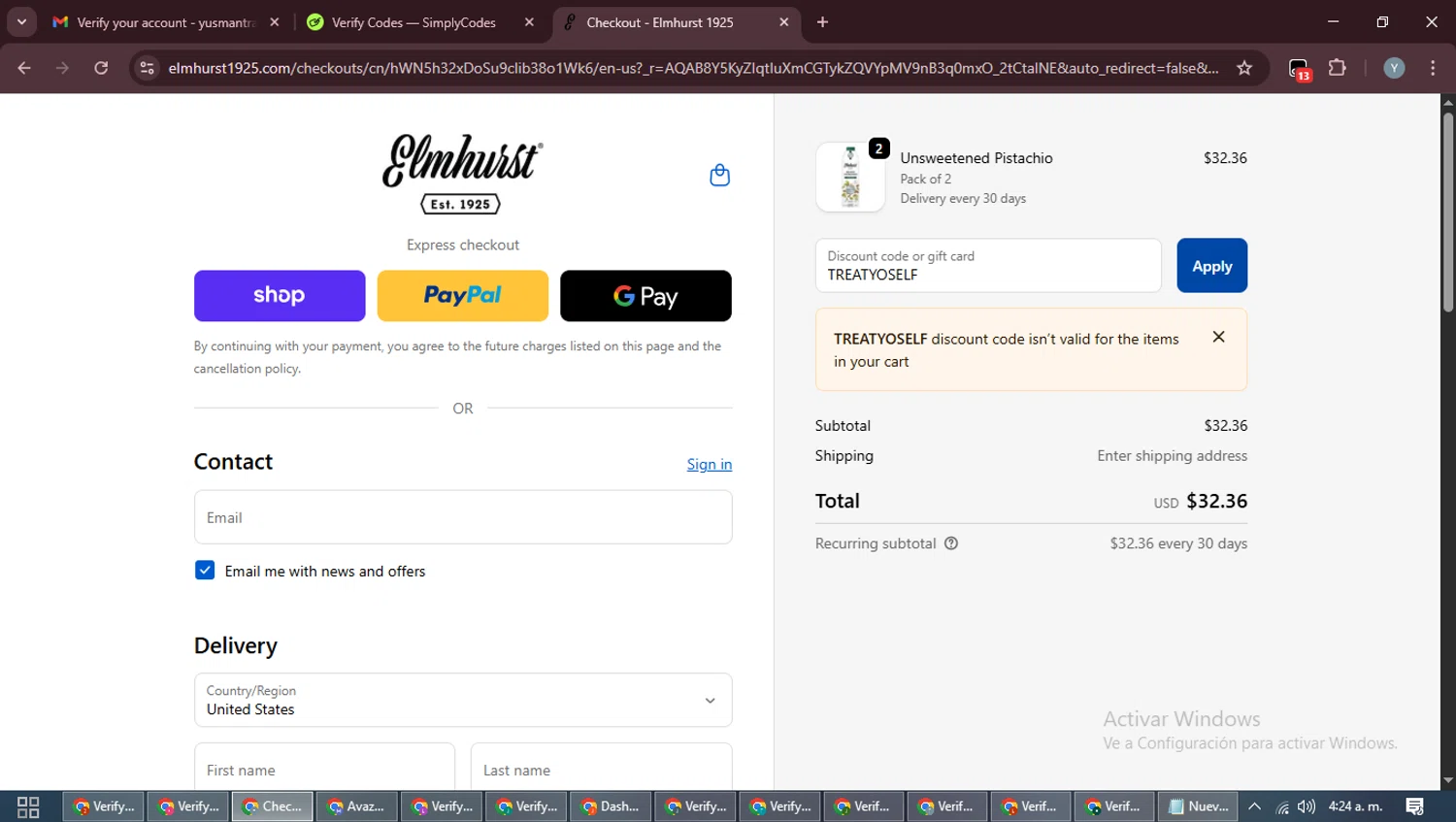This screenshot has width=1456, height=822.
Task: Click the 'Enter shipping address' text
Action: [x=1172, y=456]
